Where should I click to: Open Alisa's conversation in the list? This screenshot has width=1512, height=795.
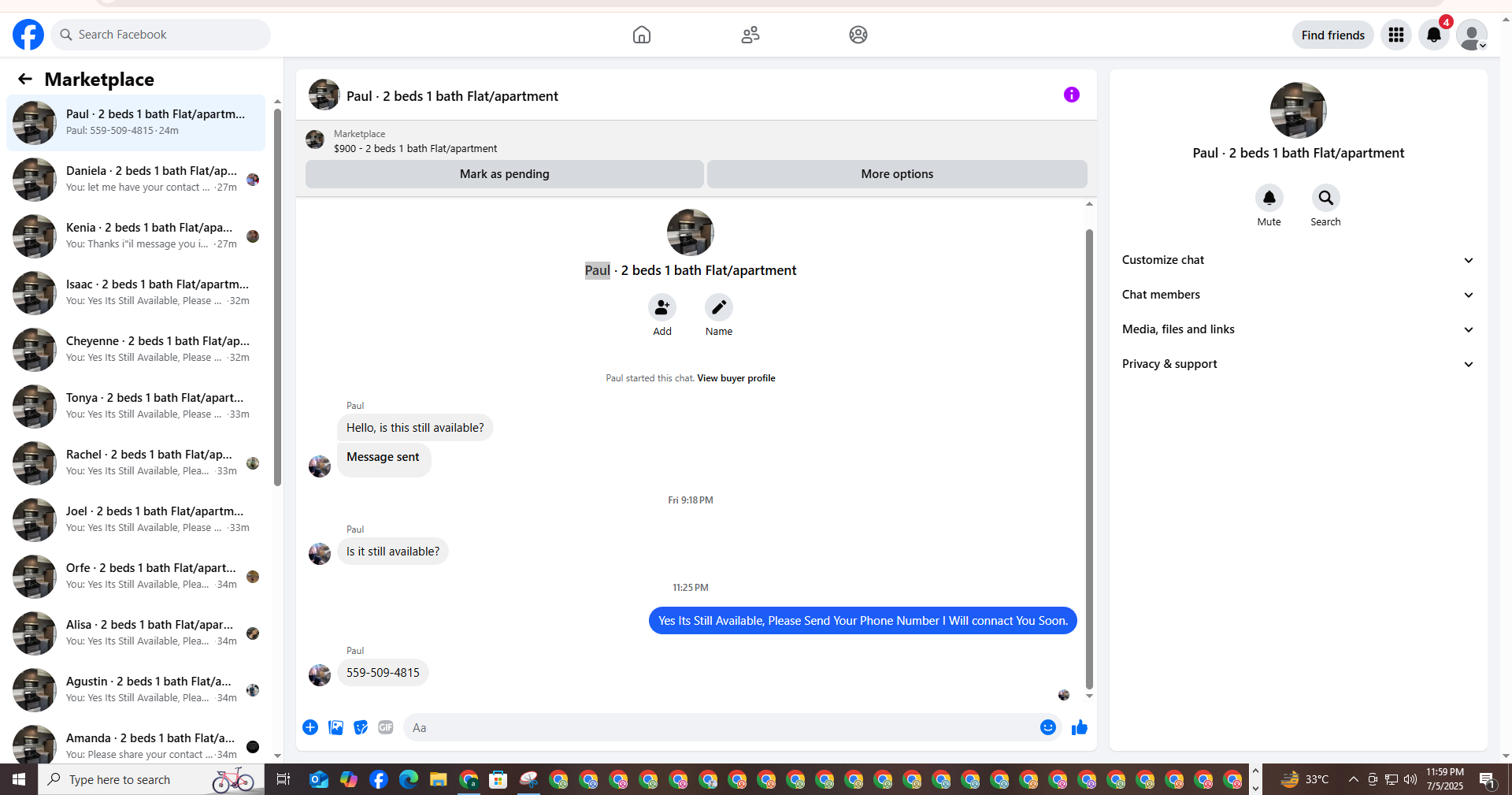135,633
